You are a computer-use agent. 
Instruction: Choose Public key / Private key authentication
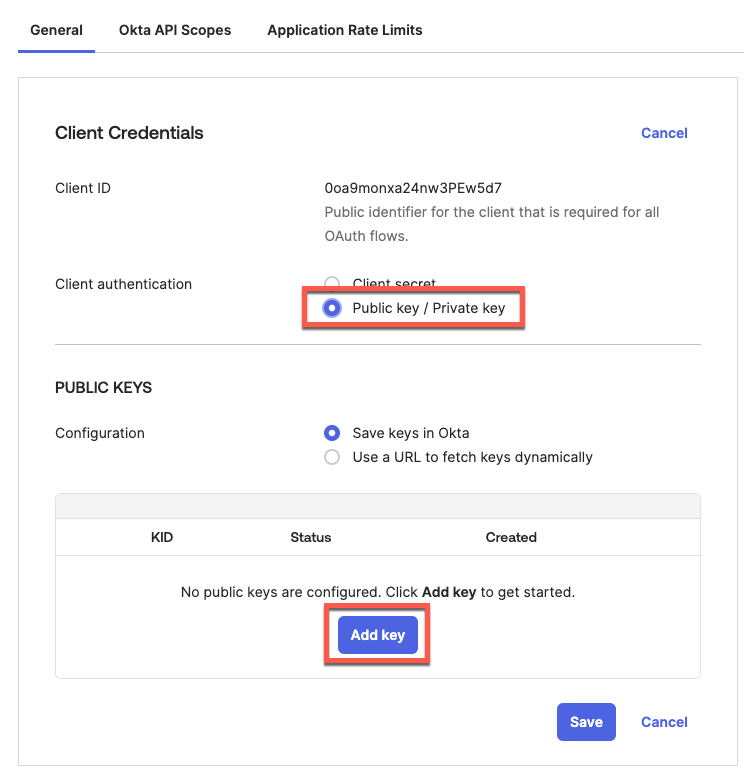pyautogui.click(x=332, y=308)
